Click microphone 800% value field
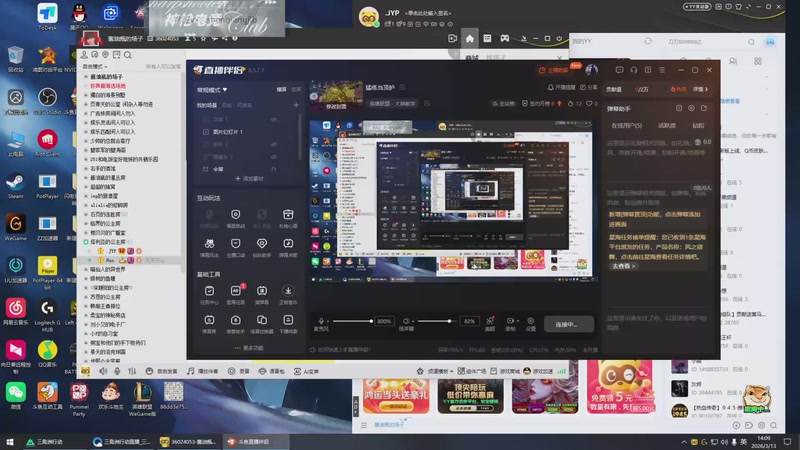The width and height of the screenshot is (800, 450). [x=384, y=321]
